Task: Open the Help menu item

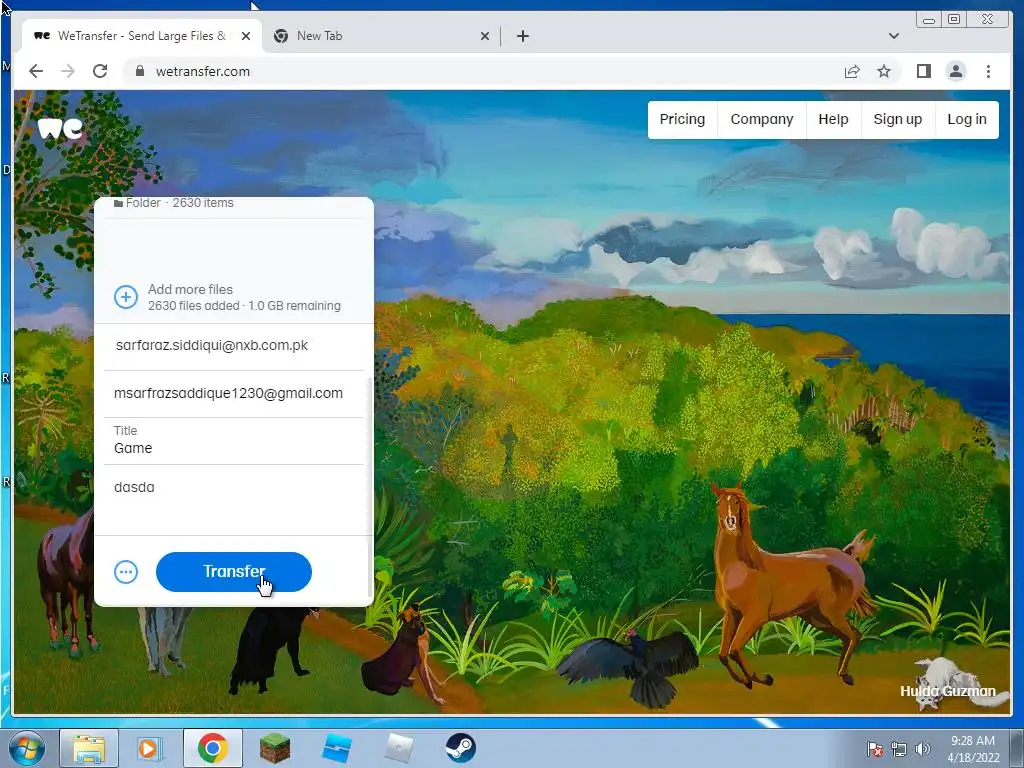Action: point(833,120)
